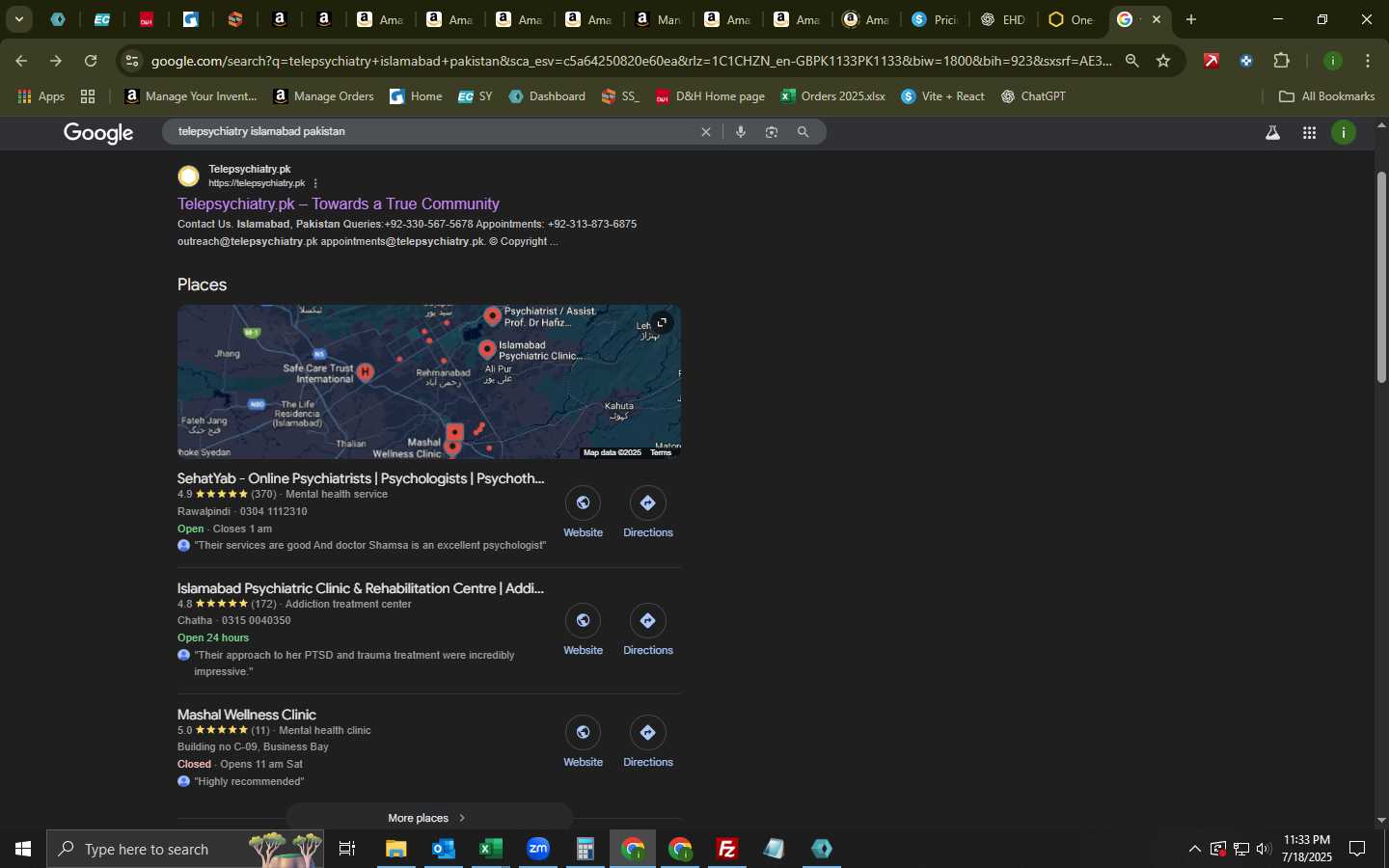The height and width of the screenshot is (868, 1389).
Task: Open the ChatGPT bookmark
Action: [1033, 96]
